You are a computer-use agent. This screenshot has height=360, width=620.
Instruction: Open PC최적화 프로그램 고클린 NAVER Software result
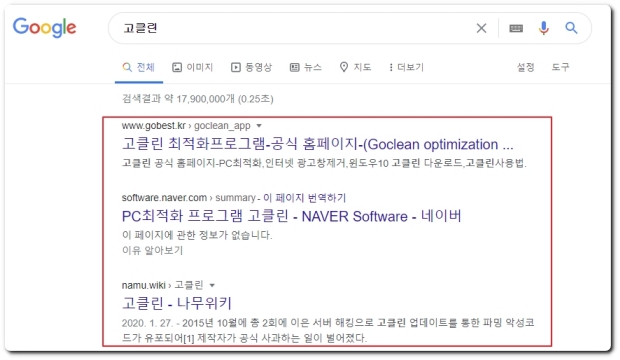[291, 216]
